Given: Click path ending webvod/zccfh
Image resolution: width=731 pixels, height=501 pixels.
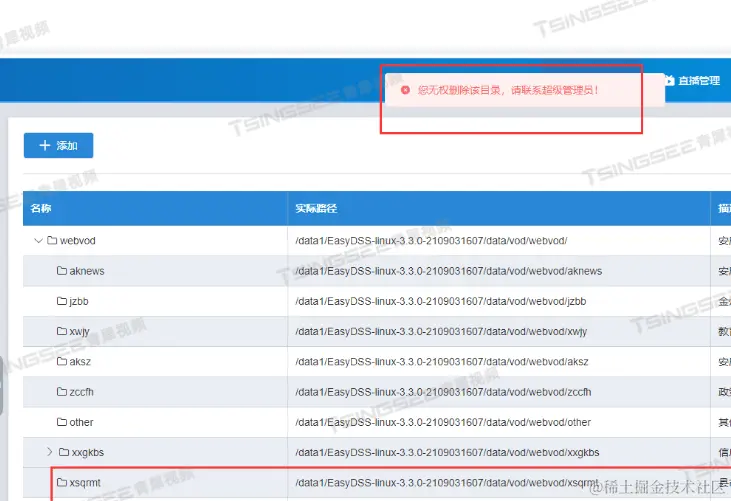Looking at the screenshot, I should click(443, 392).
